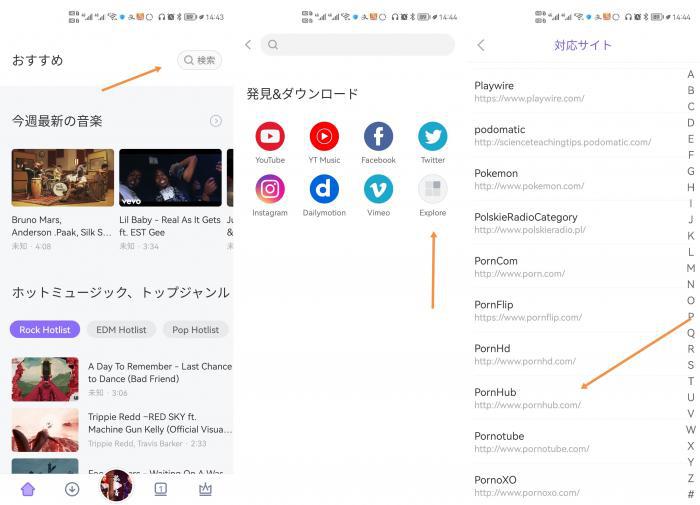Screen dimensions: 700x505
Task: Open the podomatic site entry
Action: (576, 135)
